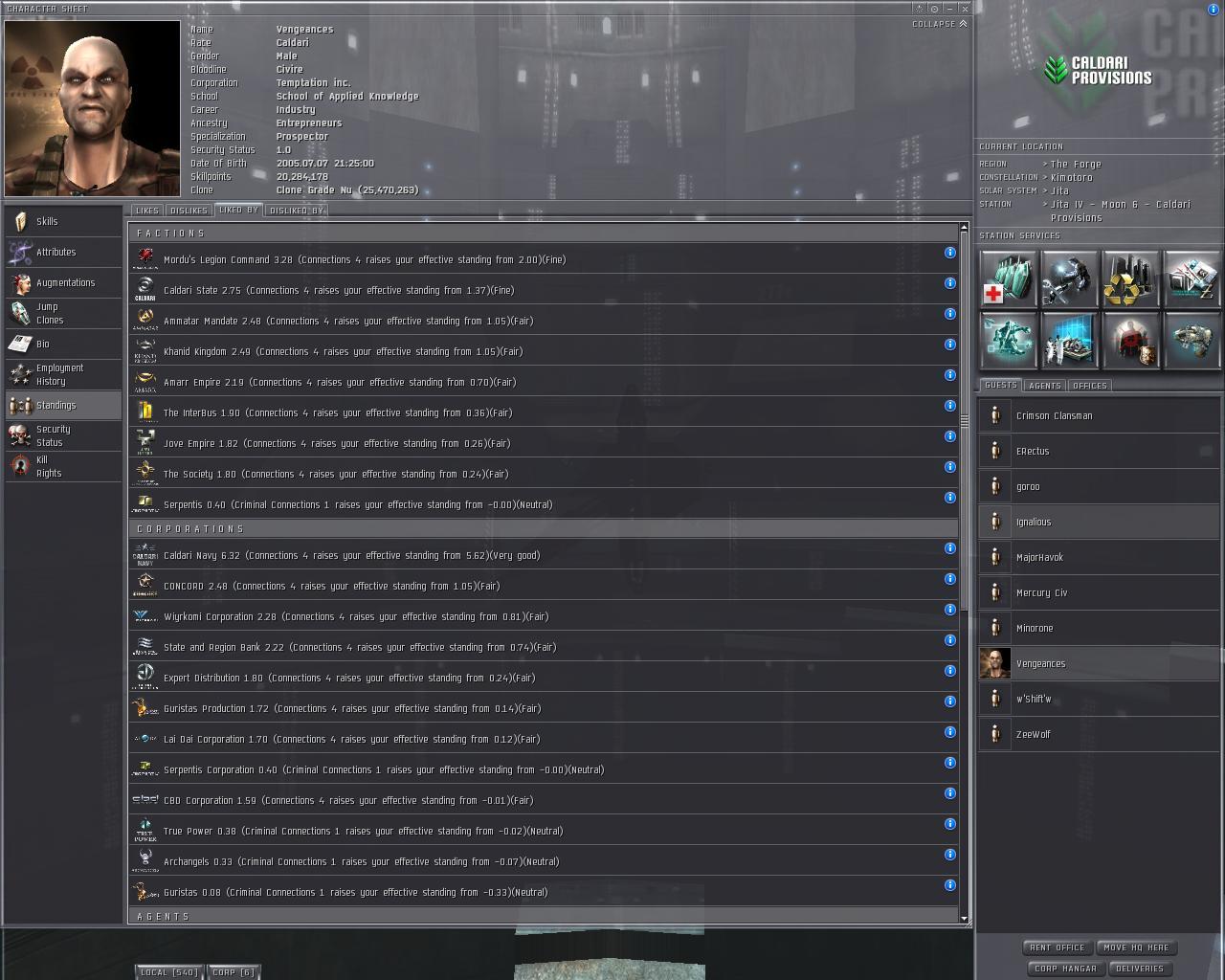Show info for Guristas Production
The image size is (1225, 980).
pos(950,702)
